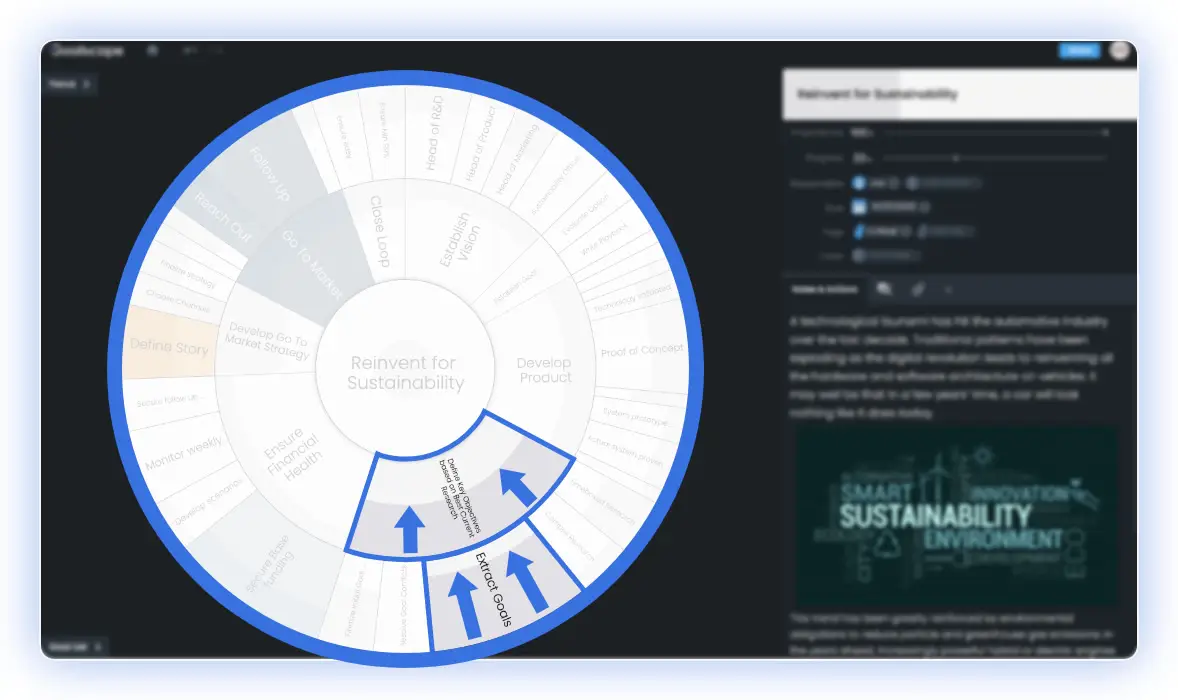The width and height of the screenshot is (1178, 700).
Task: Remove the first tag via its x icon
Action: click(x=904, y=231)
